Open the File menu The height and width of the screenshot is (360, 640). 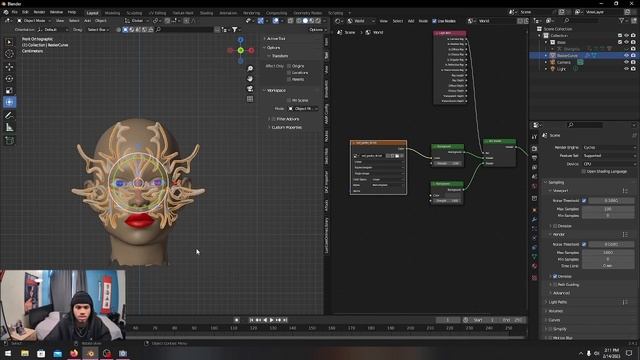[x=15, y=12]
